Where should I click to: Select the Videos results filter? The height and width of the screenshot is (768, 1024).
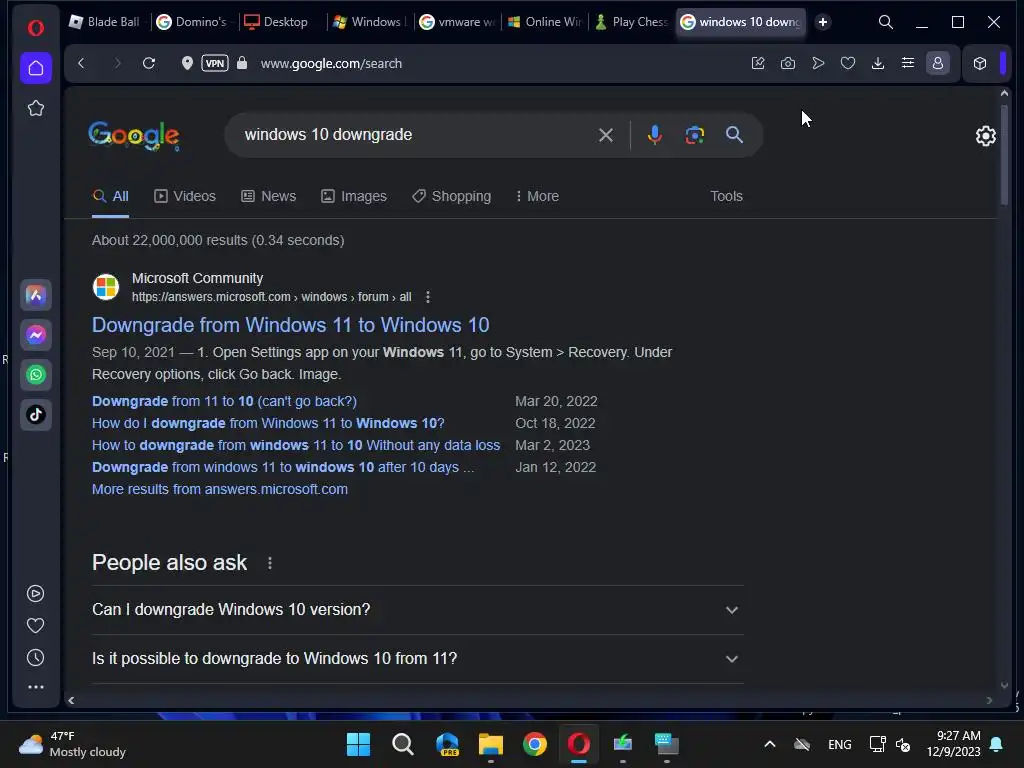(x=185, y=197)
